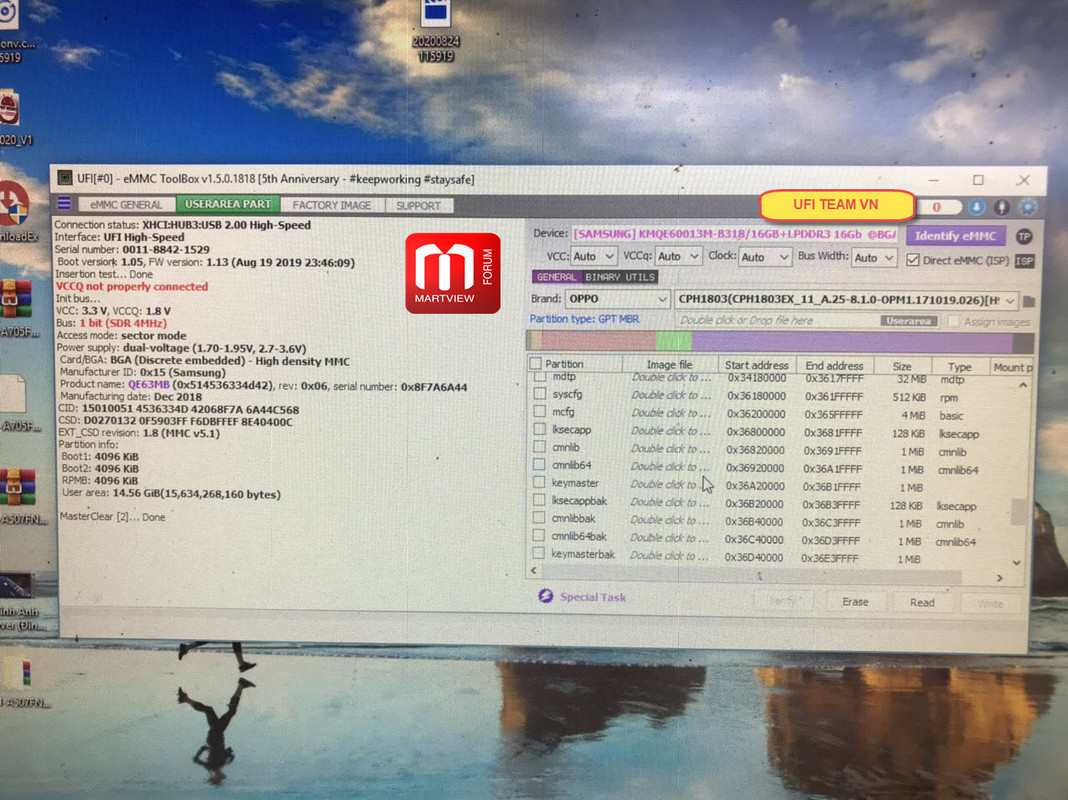Click the blue download update icon
The height and width of the screenshot is (800, 1068).
[976, 207]
